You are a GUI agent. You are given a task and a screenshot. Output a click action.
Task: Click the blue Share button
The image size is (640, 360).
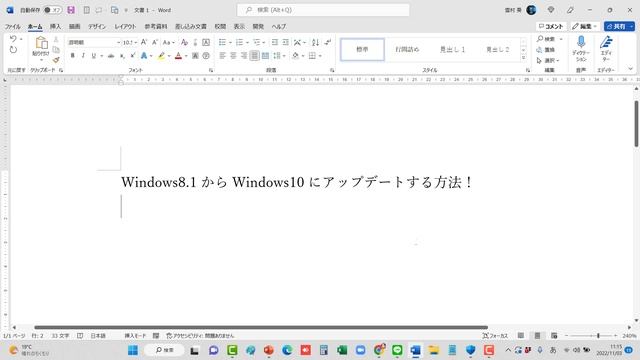point(619,26)
